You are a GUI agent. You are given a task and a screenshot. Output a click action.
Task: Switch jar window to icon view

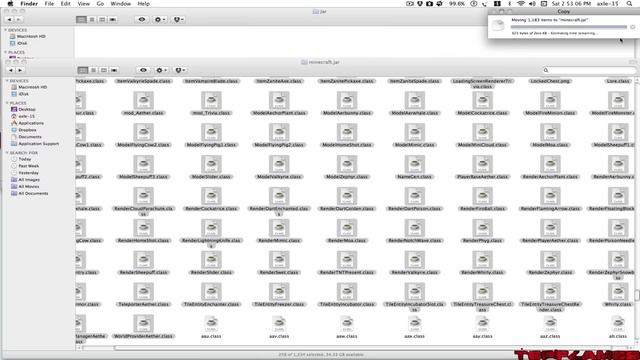click(81, 19)
